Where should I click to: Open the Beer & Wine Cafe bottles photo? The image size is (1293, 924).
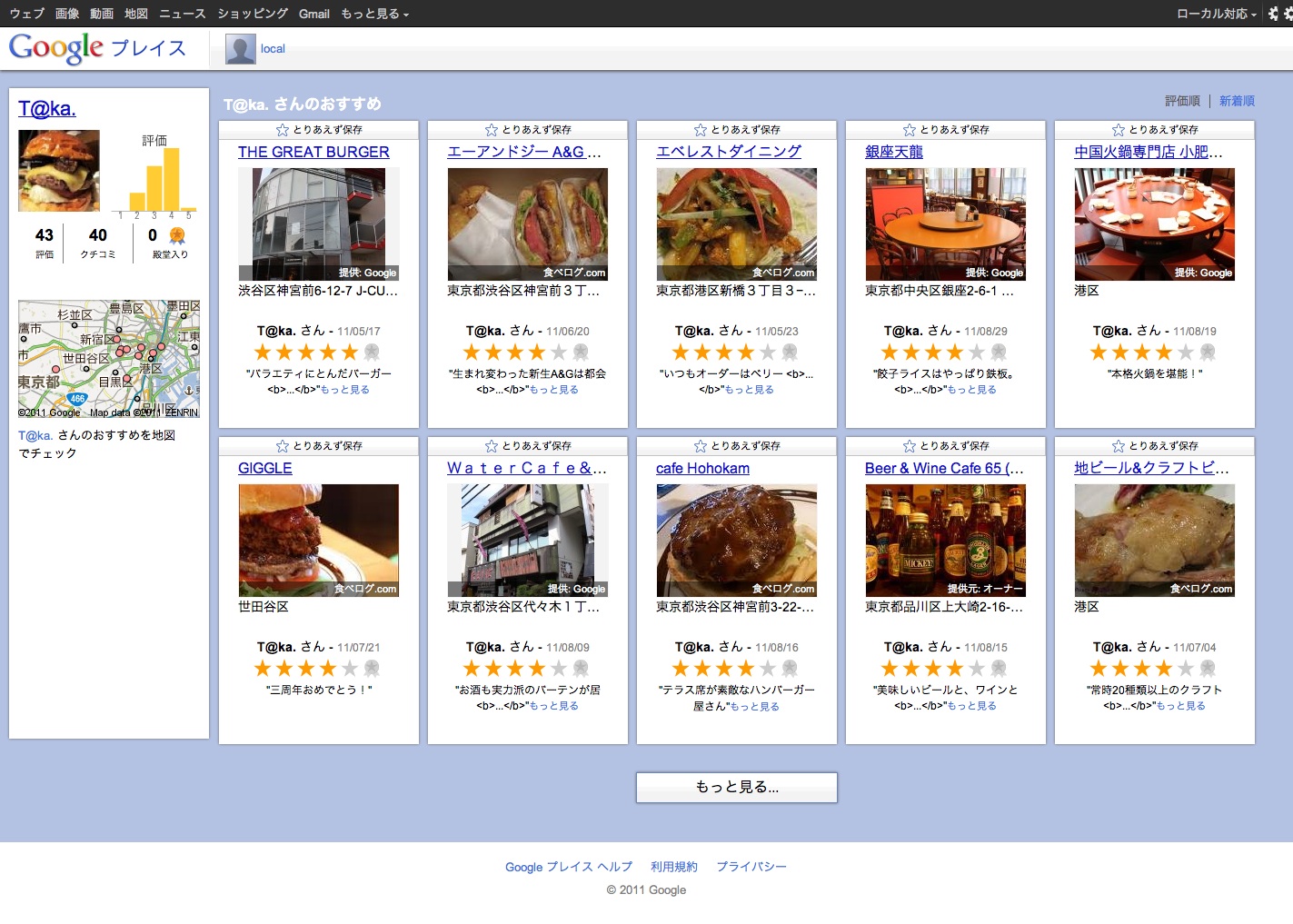click(946, 541)
